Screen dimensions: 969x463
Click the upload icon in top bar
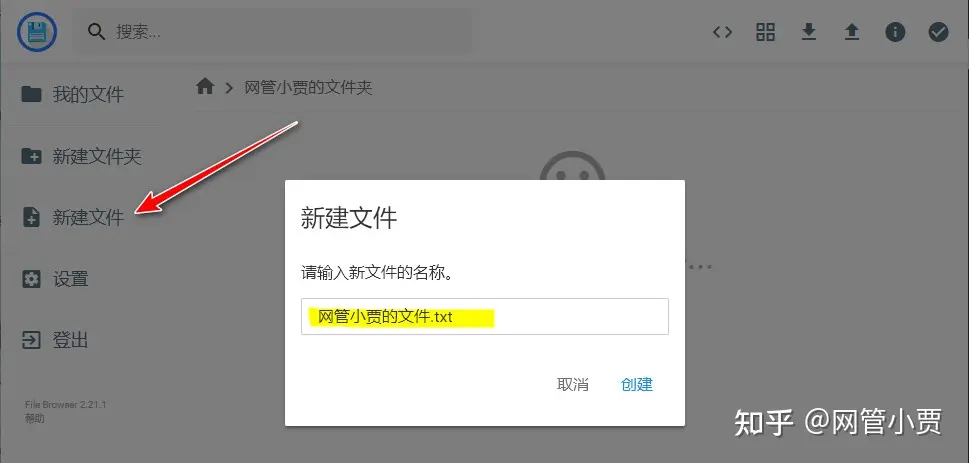[x=852, y=32]
